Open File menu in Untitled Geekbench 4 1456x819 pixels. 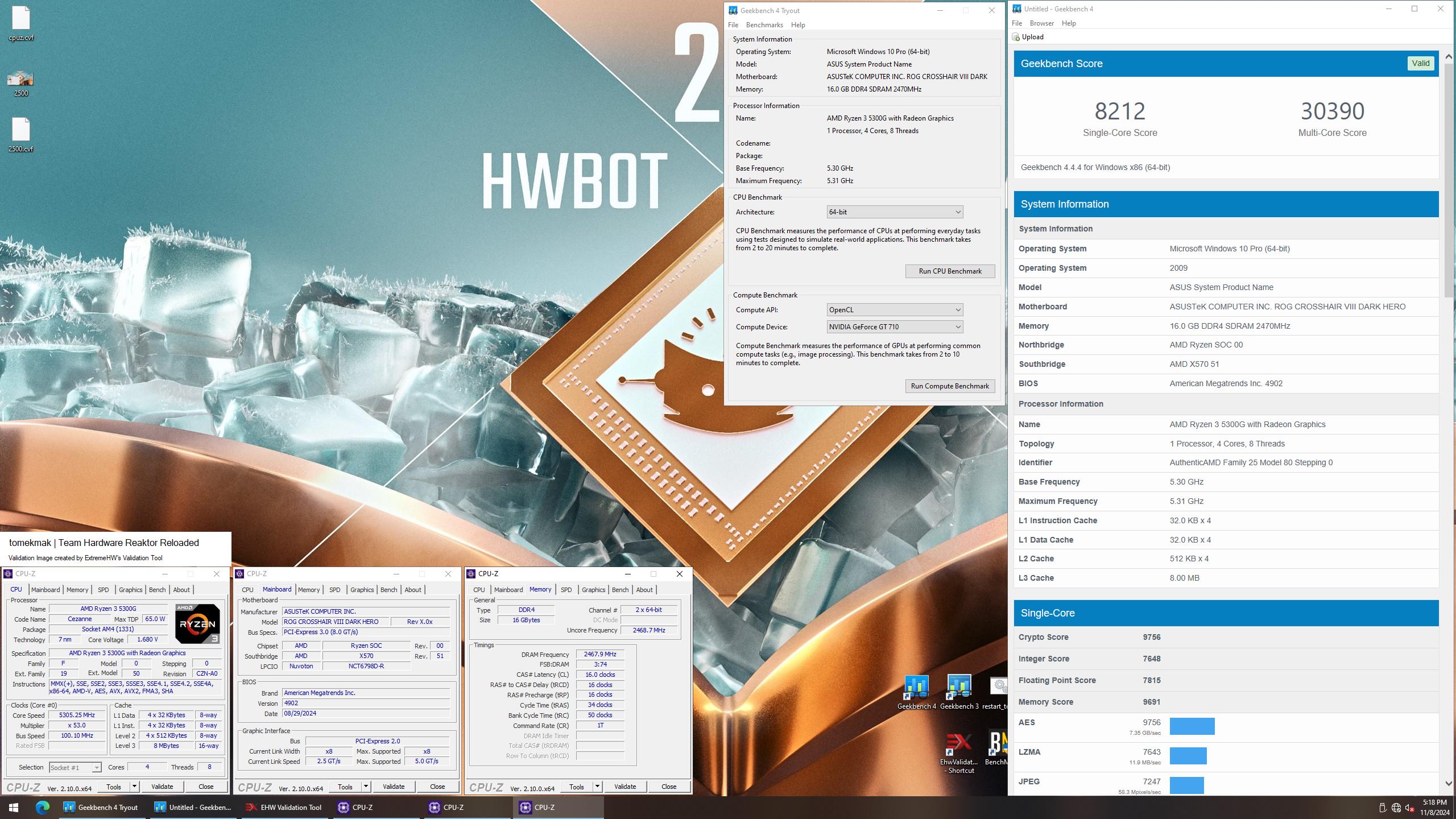click(1017, 23)
